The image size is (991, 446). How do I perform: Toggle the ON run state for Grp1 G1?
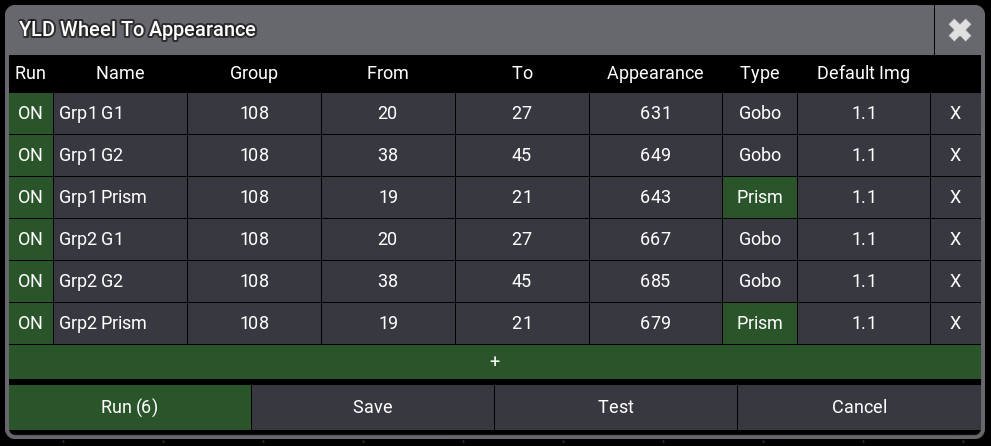[x=30, y=113]
